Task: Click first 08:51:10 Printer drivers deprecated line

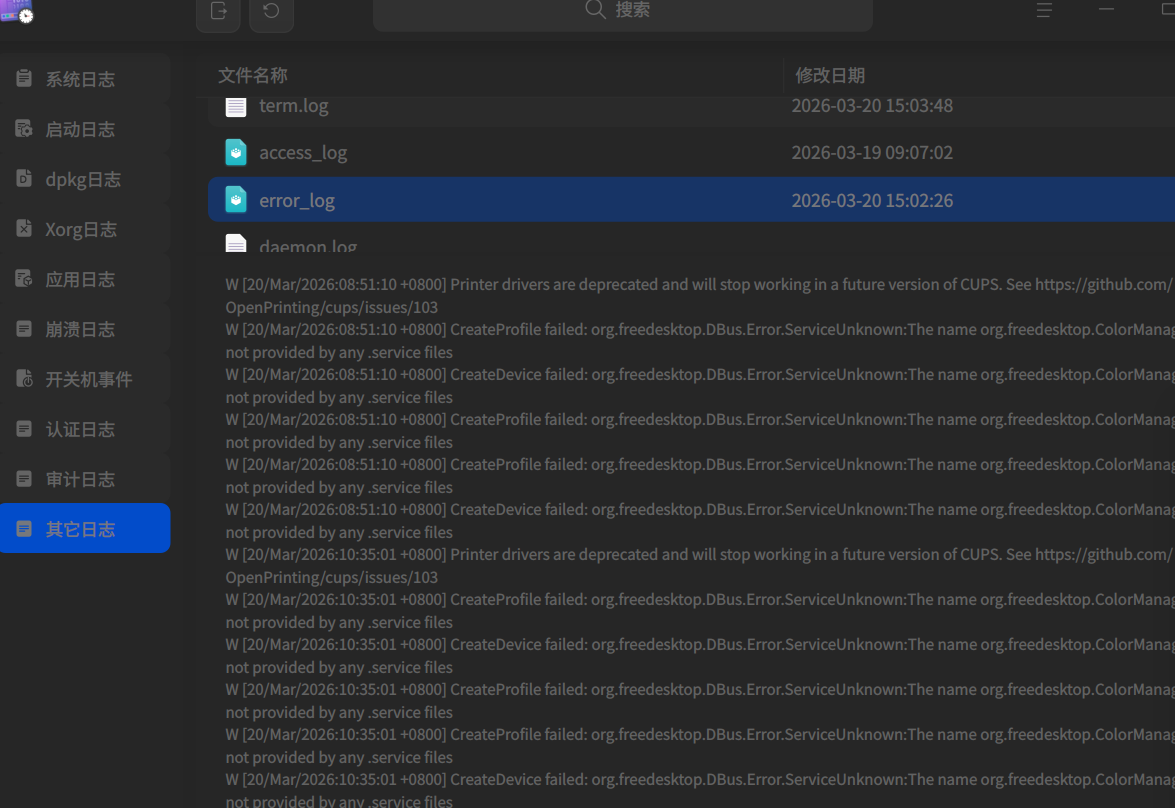Action: [698, 285]
